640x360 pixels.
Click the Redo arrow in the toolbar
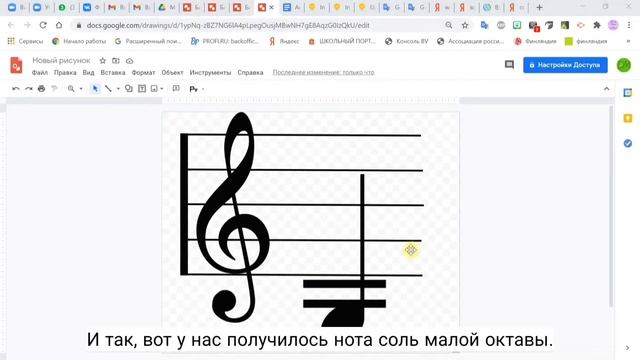pyautogui.click(x=29, y=89)
